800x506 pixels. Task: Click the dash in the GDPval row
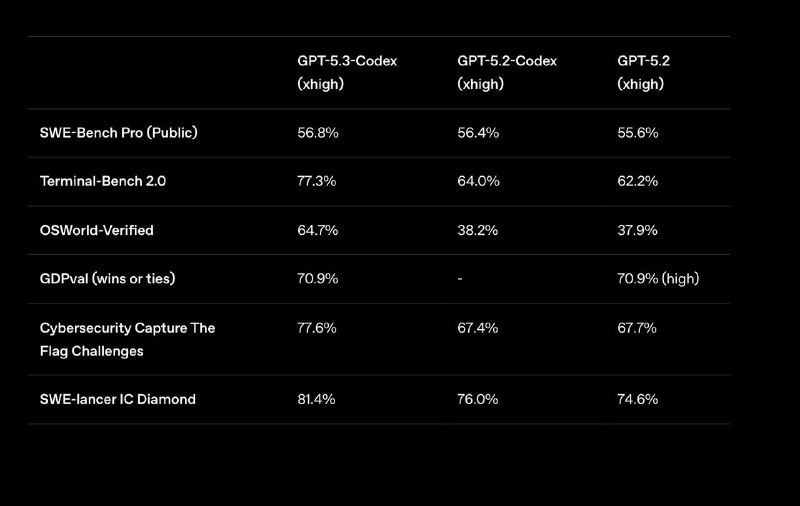click(460, 279)
